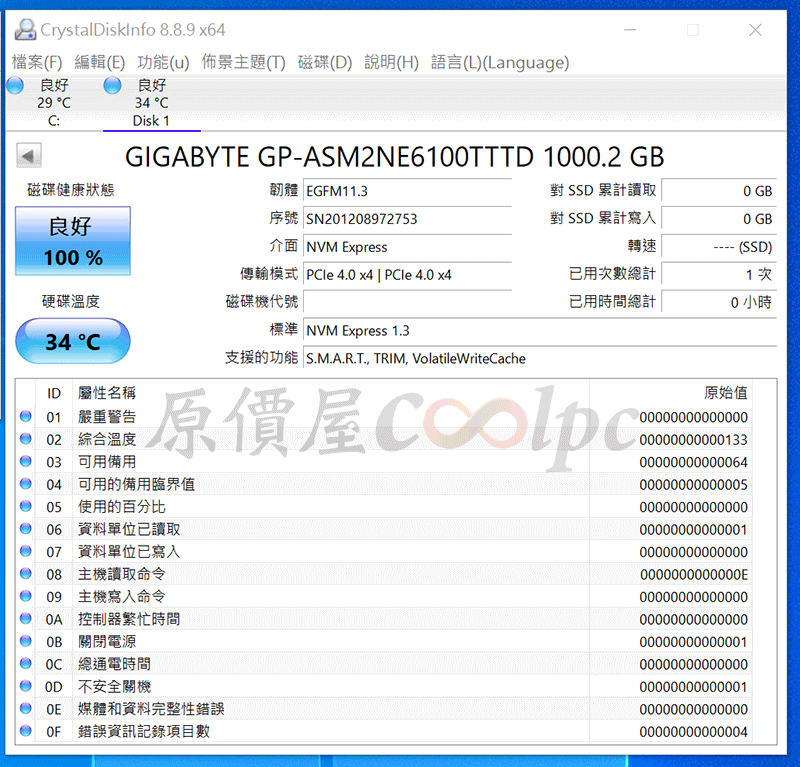The image size is (800, 767).
Task: Click the status dot for row 08 主機讀取命令
Action: point(26,574)
